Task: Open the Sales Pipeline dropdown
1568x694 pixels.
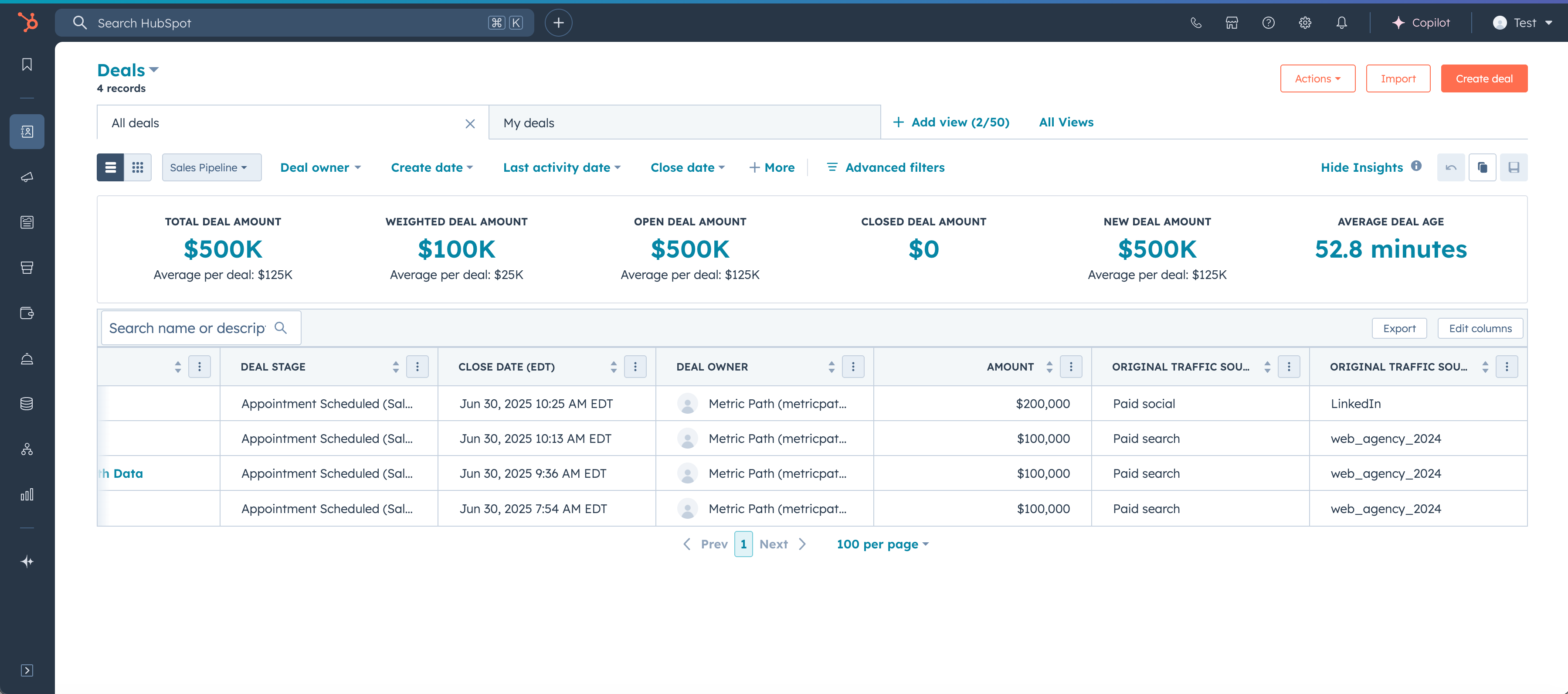Action: (211, 167)
